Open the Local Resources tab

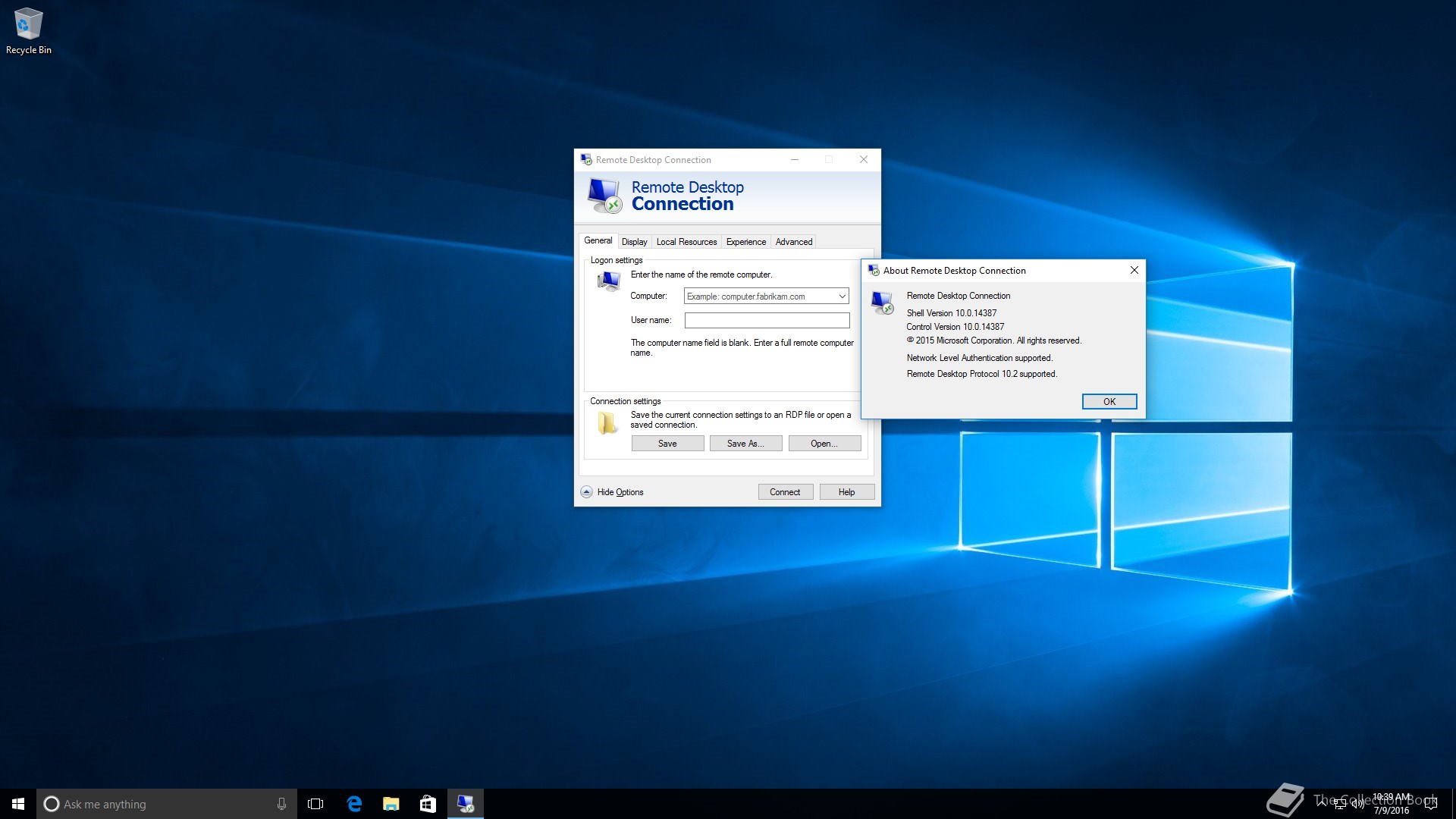[x=686, y=242]
